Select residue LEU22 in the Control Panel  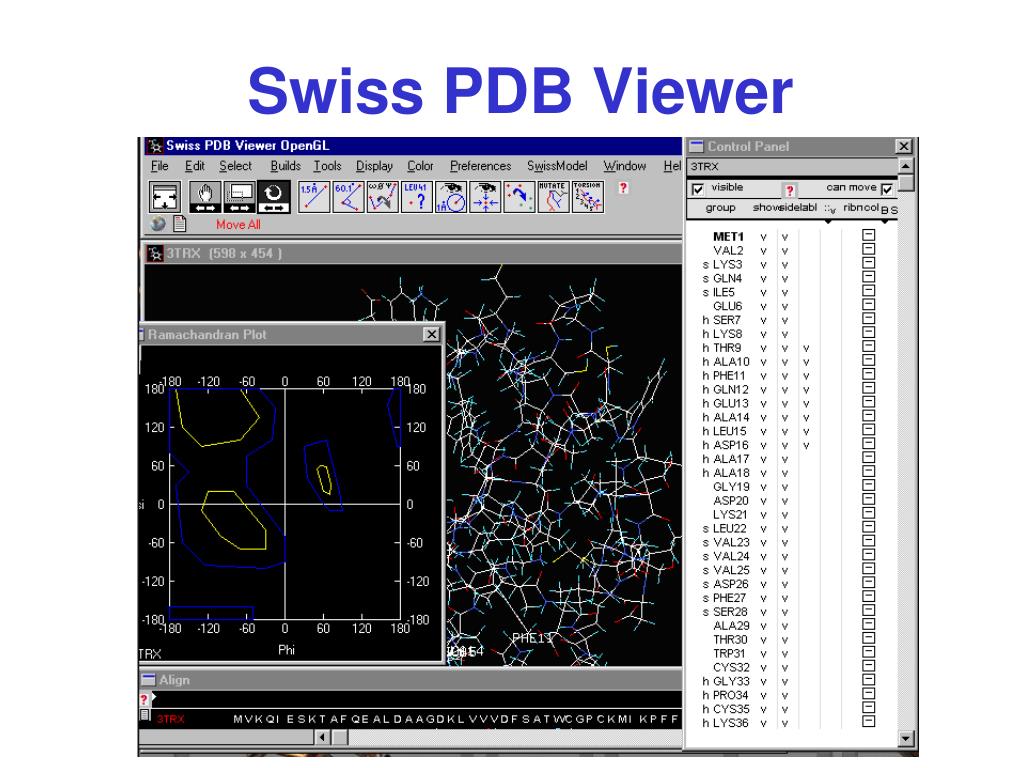tap(729, 528)
